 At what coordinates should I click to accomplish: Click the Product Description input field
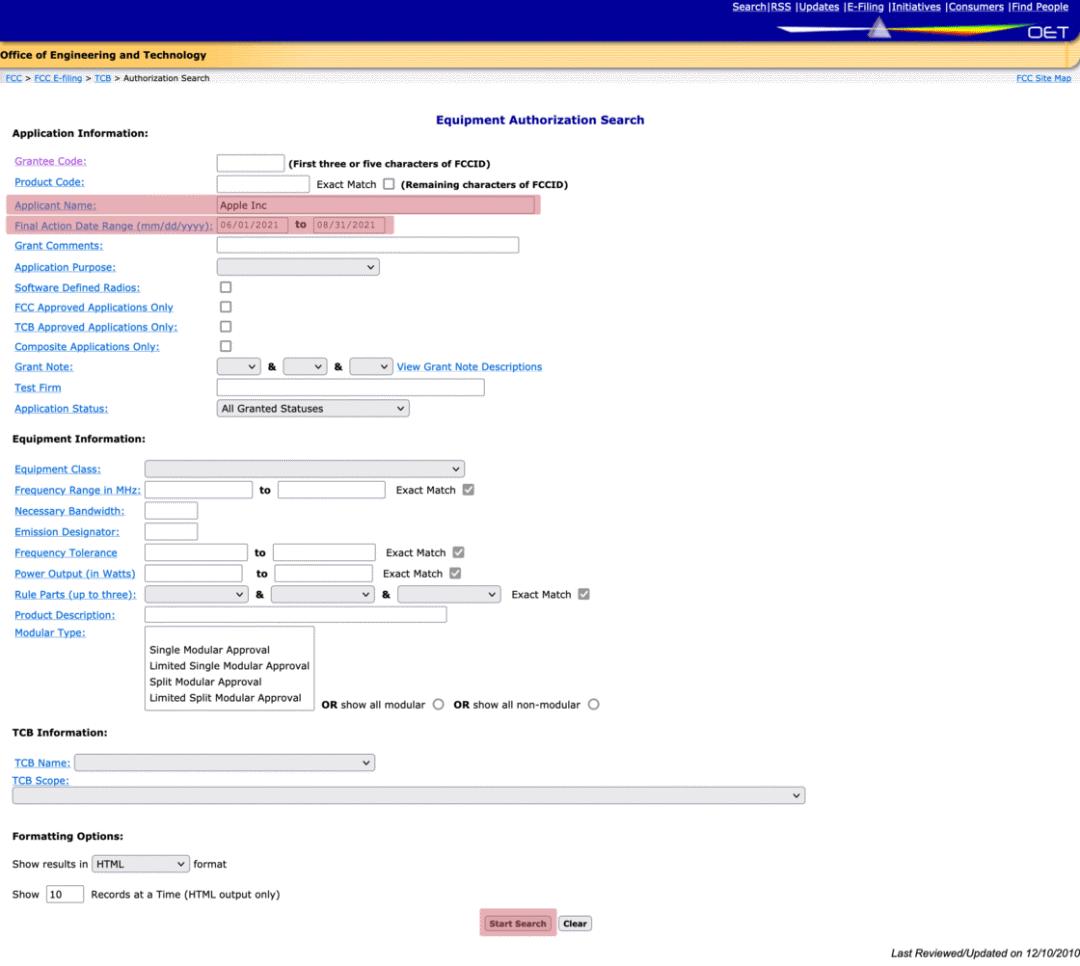click(x=295, y=614)
